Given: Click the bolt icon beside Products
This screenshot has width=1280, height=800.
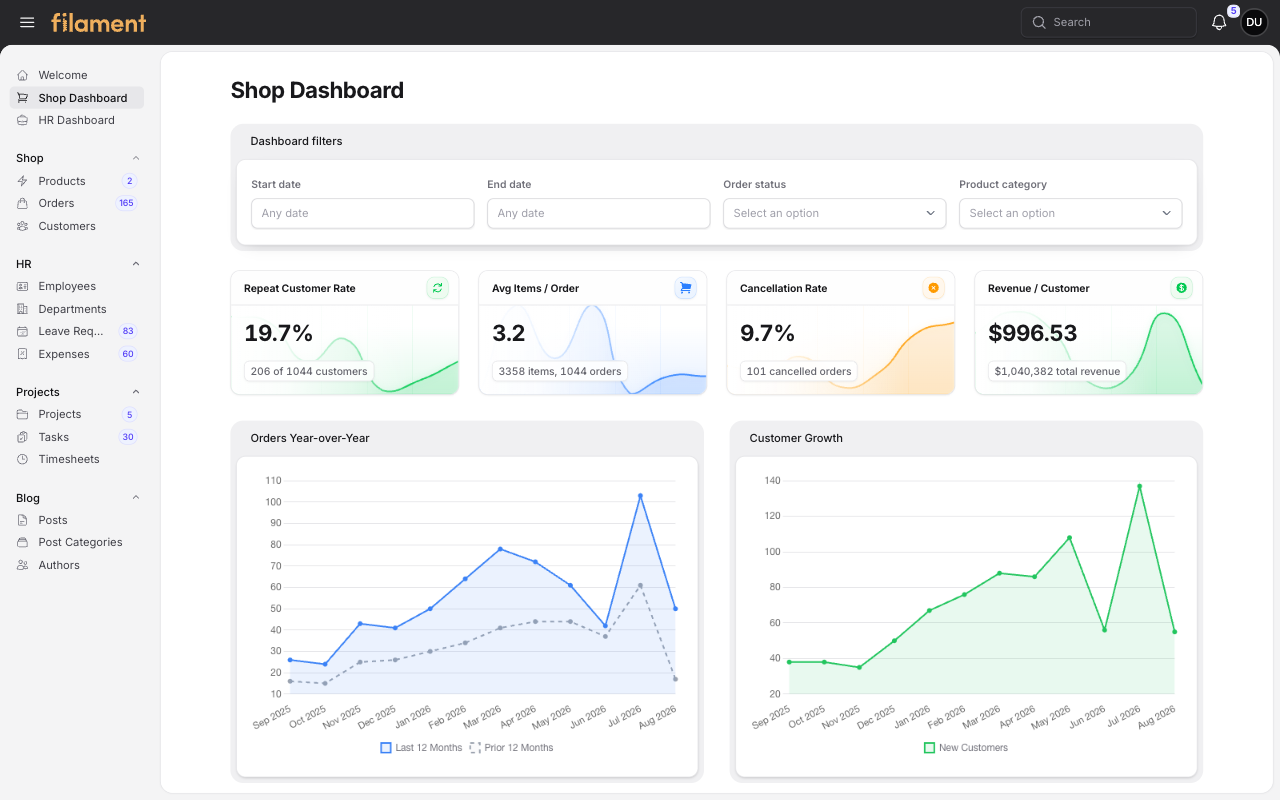Looking at the screenshot, I should [23, 181].
